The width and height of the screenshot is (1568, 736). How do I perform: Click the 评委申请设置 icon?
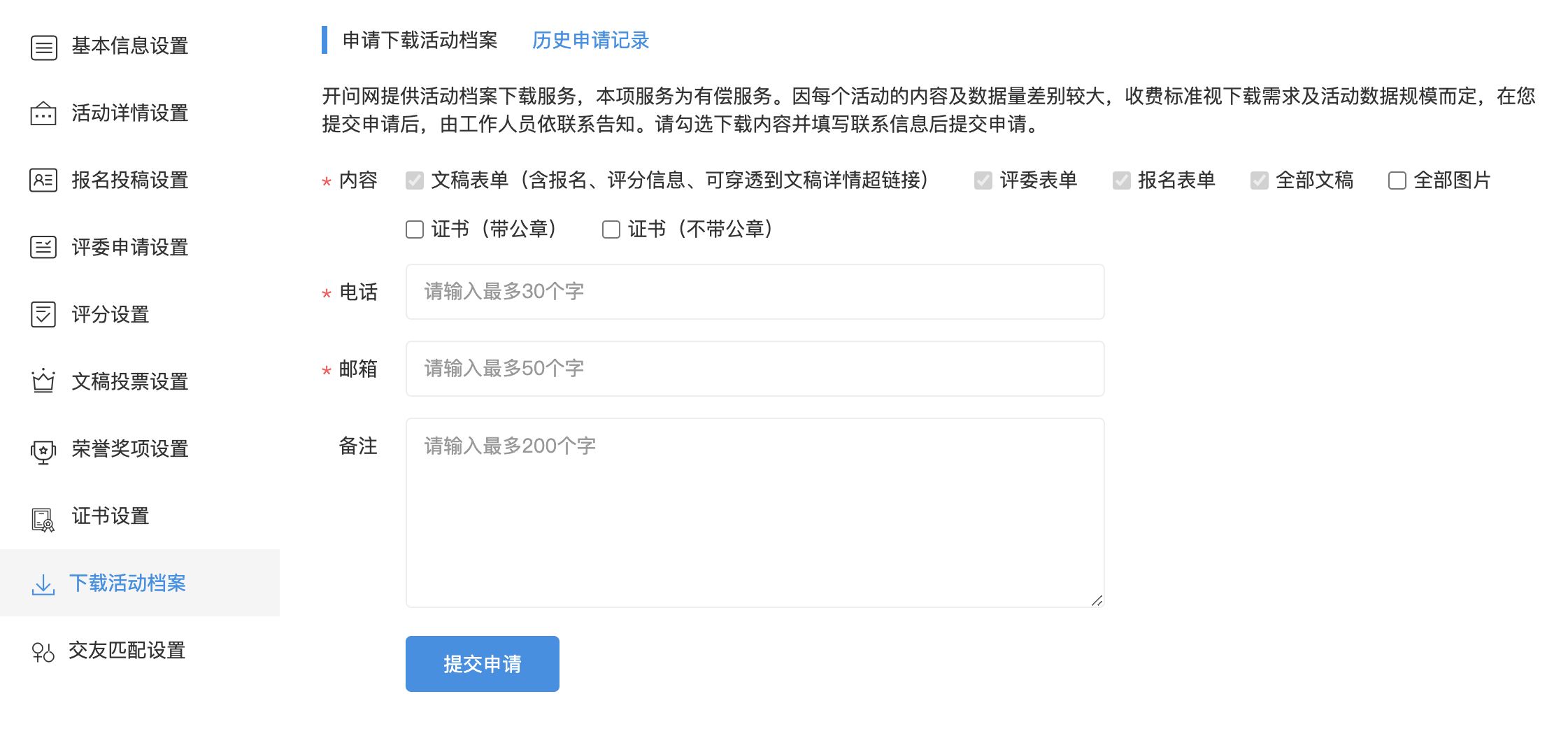[x=43, y=248]
